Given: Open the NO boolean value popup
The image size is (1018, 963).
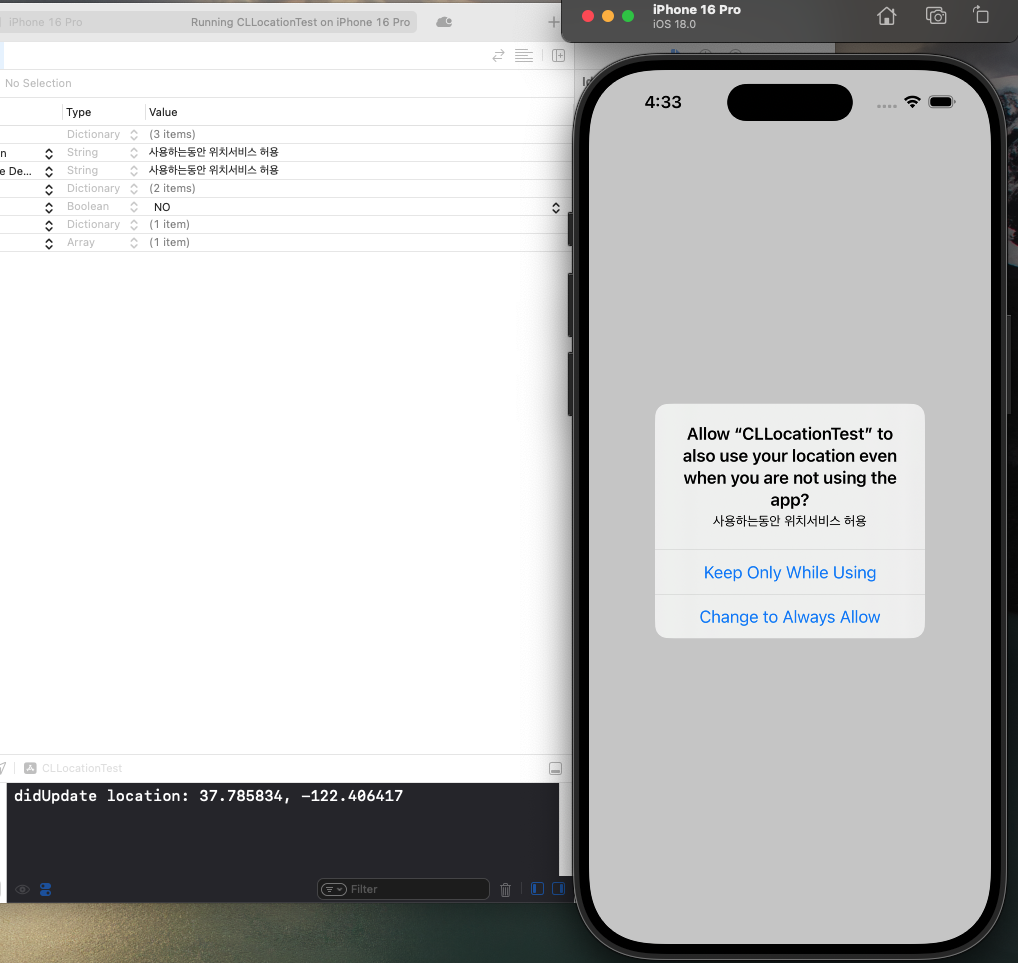Looking at the screenshot, I should [x=556, y=207].
